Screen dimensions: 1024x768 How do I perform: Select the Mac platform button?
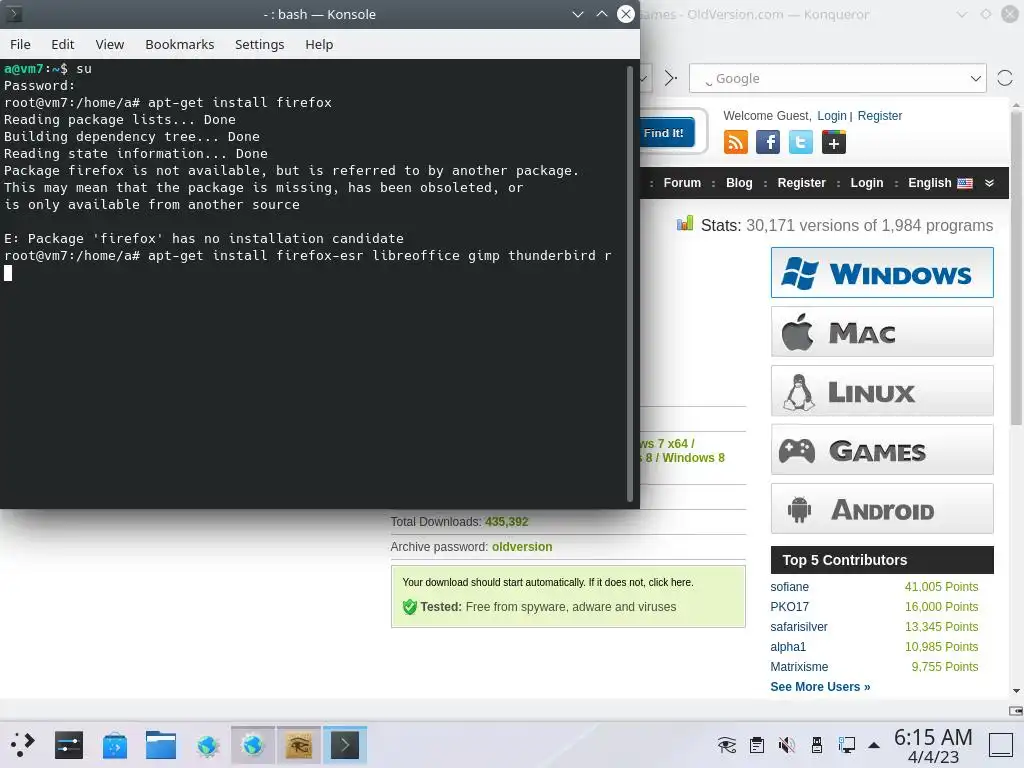pos(882,332)
